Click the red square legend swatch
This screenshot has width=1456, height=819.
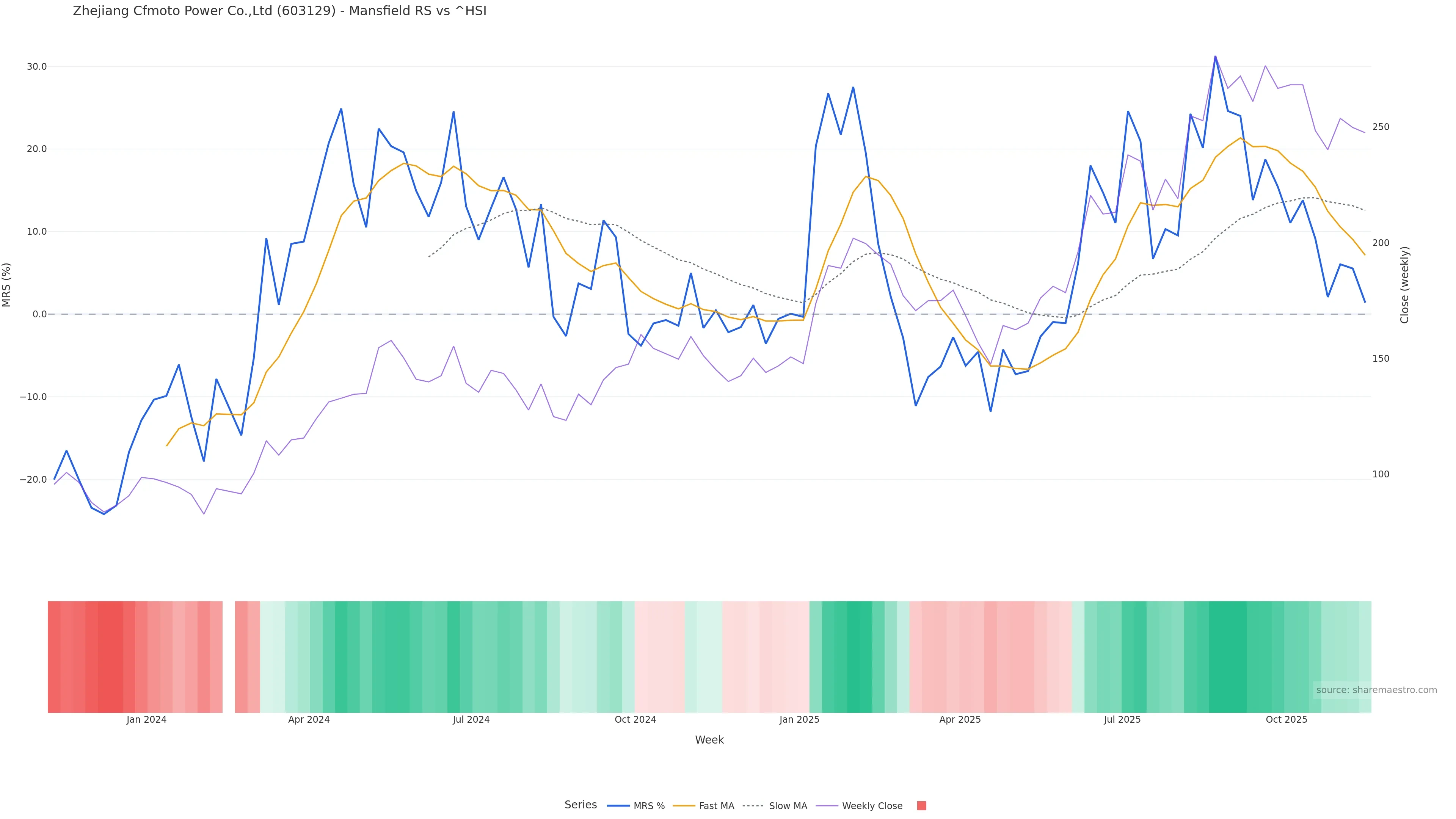click(921, 806)
